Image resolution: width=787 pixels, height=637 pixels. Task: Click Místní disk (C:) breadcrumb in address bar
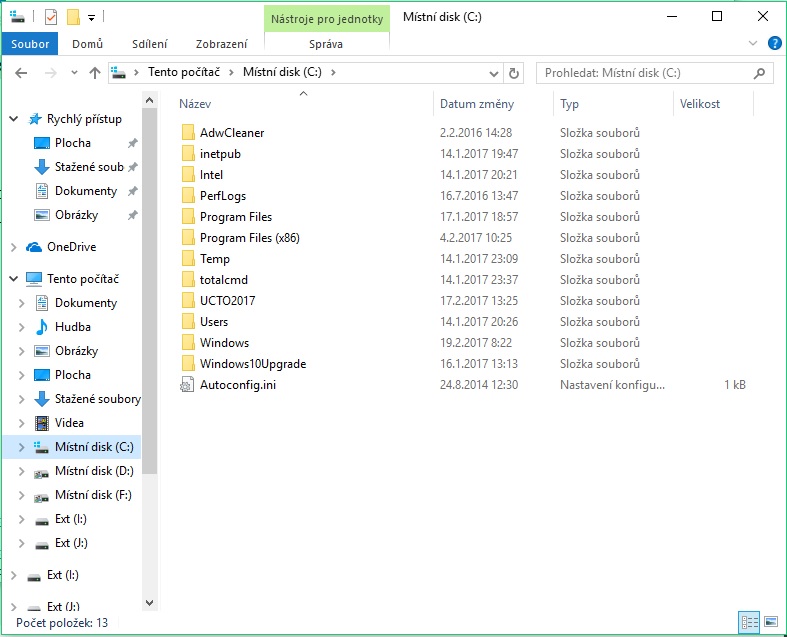click(x=282, y=72)
